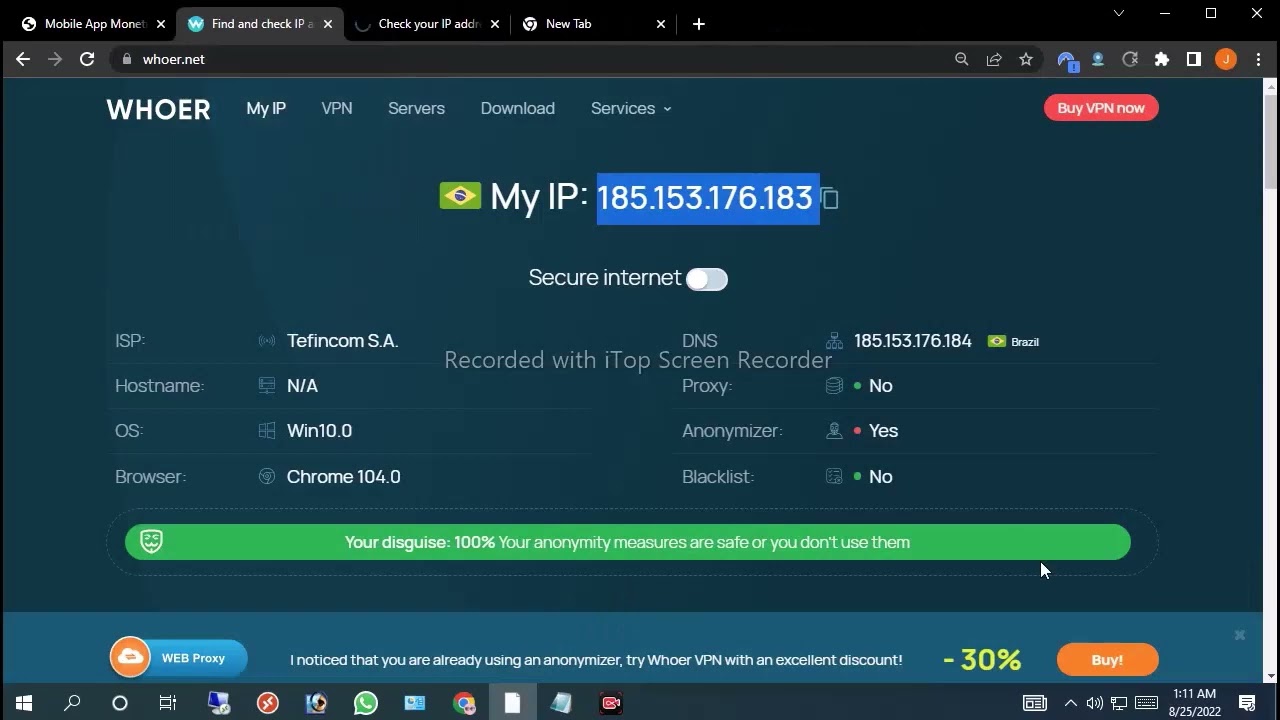Open WhatsApp from the taskbar

click(366, 703)
